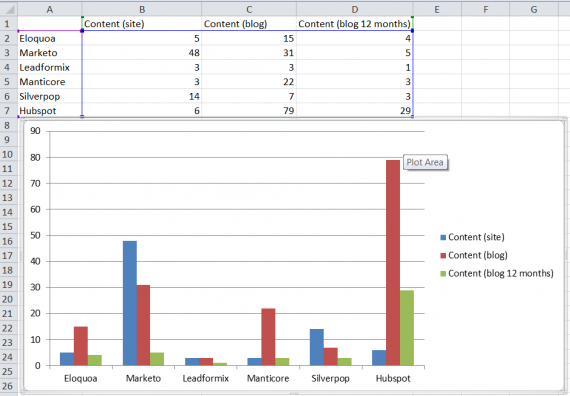Select row 1 header
This screenshot has width=570, height=396.
tap(8, 24)
